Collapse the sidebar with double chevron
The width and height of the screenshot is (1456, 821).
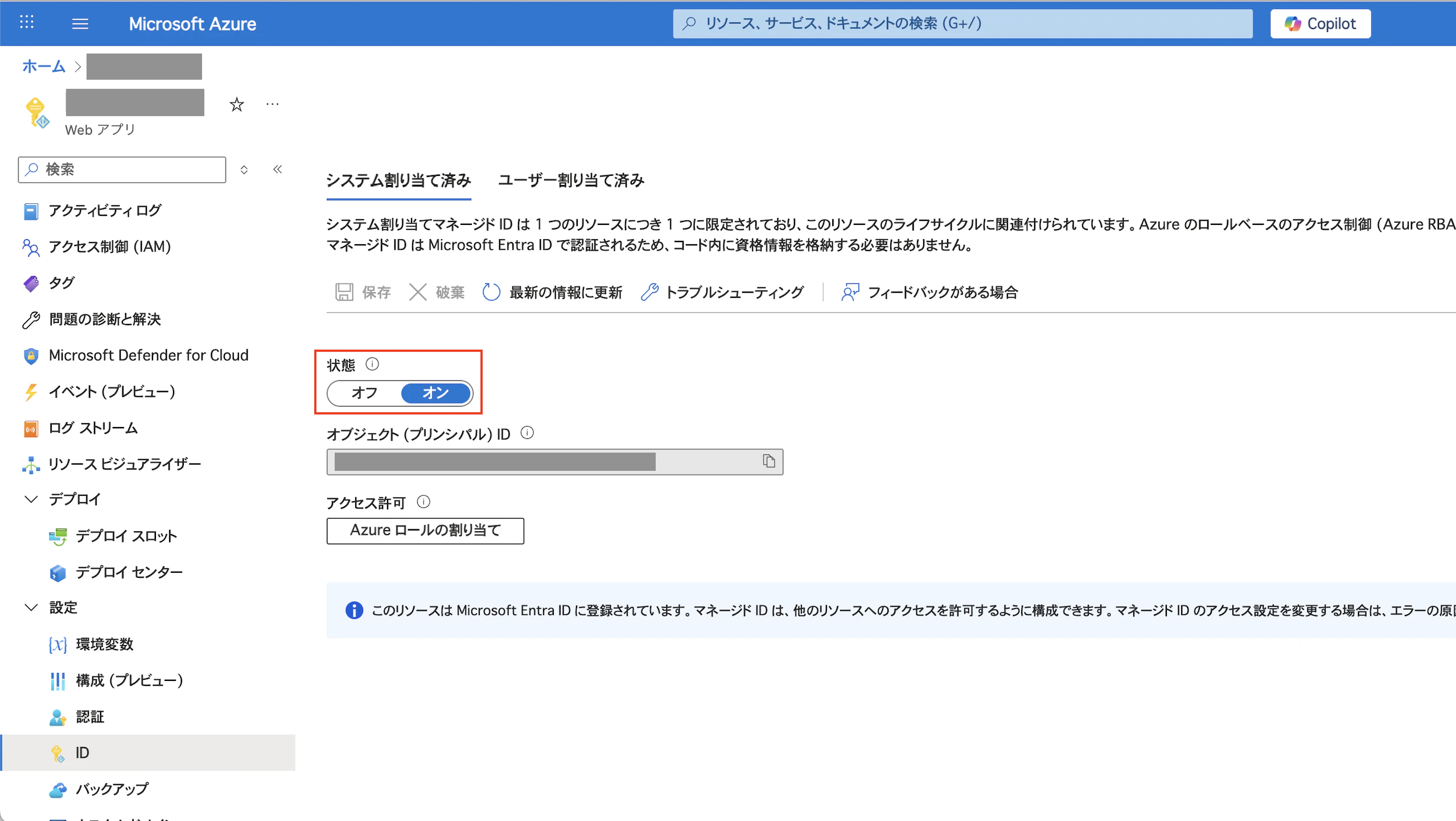[278, 169]
